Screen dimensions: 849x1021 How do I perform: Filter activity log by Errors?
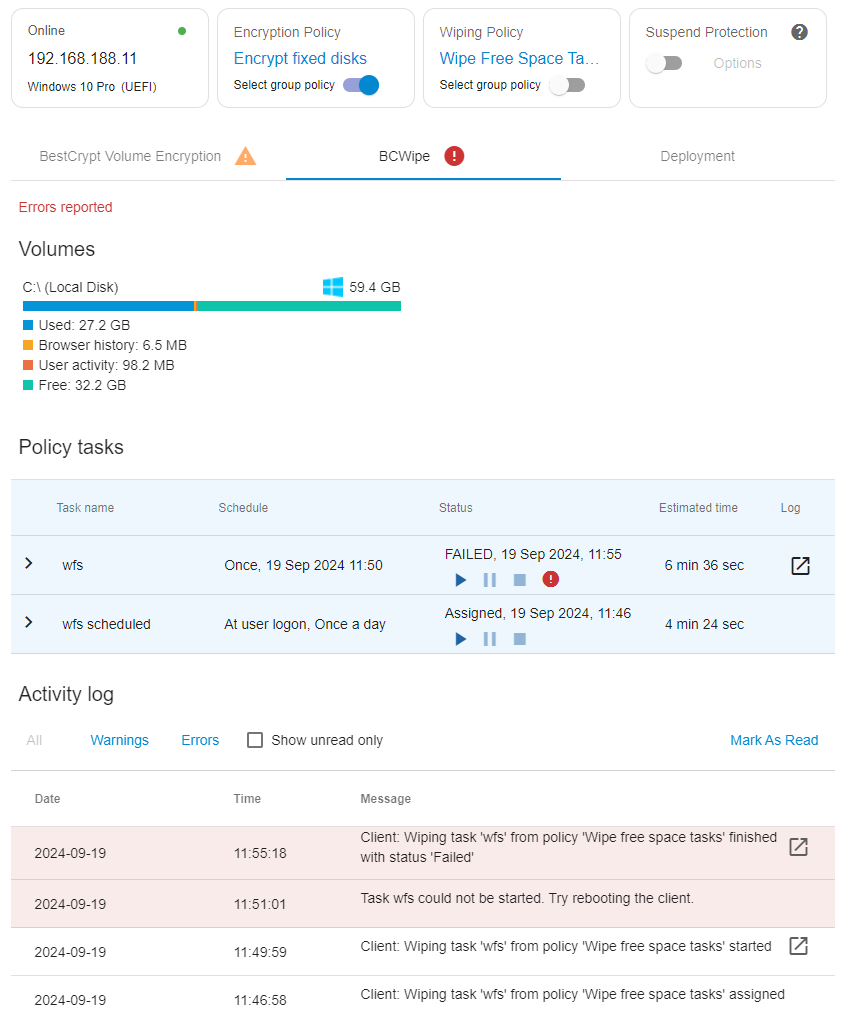click(x=200, y=740)
